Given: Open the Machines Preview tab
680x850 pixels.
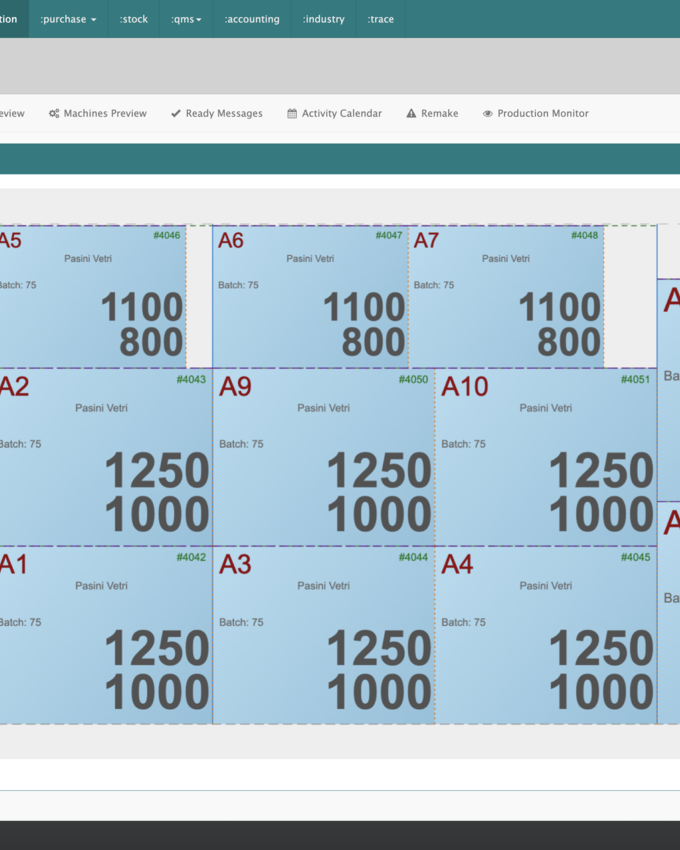Looking at the screenshot, I should coord(98,113).
